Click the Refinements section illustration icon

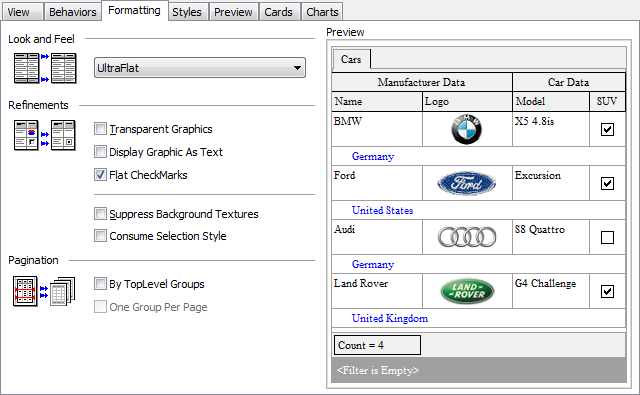(x=44, y=135)
